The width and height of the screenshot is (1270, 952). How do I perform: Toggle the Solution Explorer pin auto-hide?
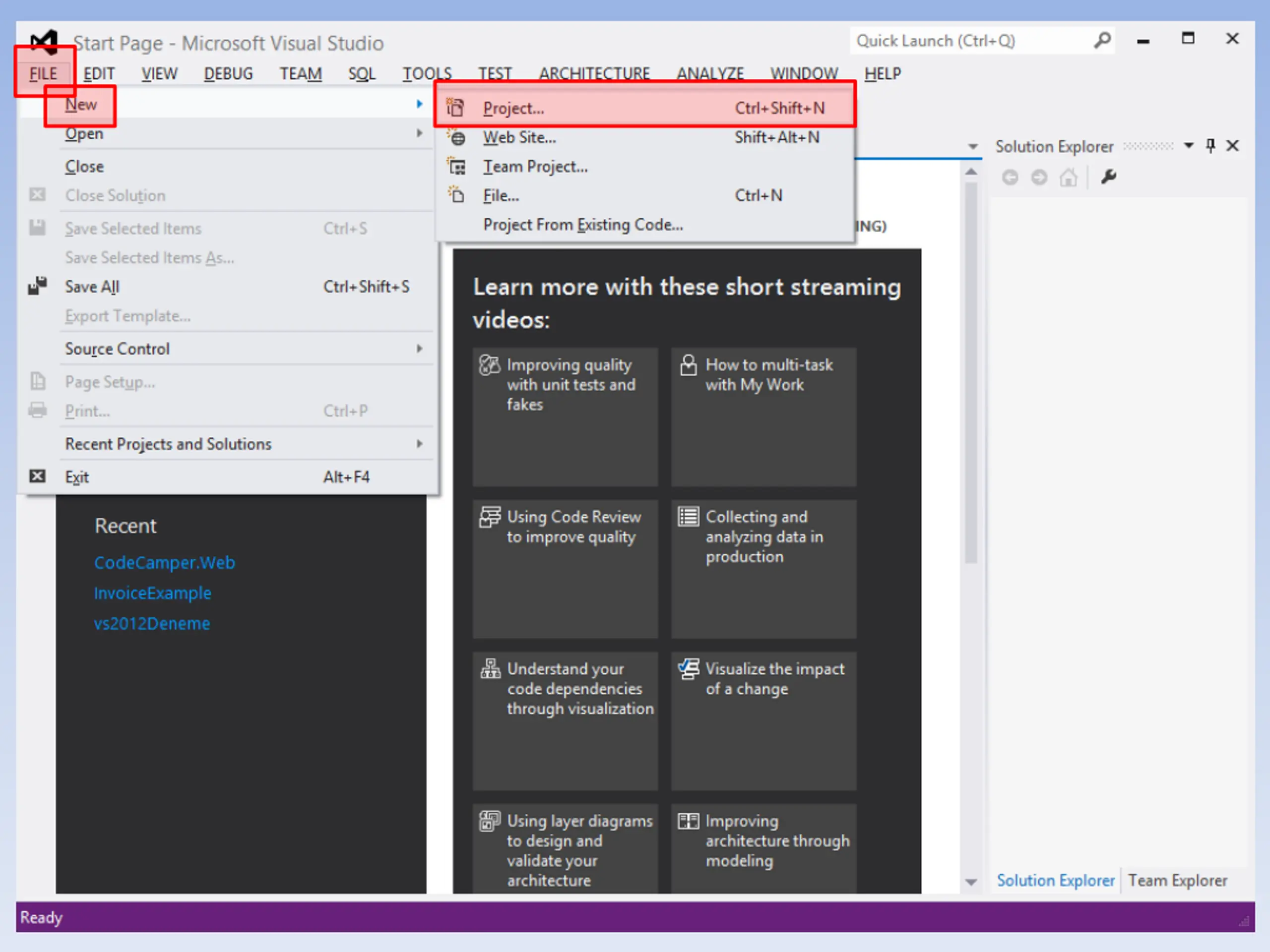(x=1210, y=146)
